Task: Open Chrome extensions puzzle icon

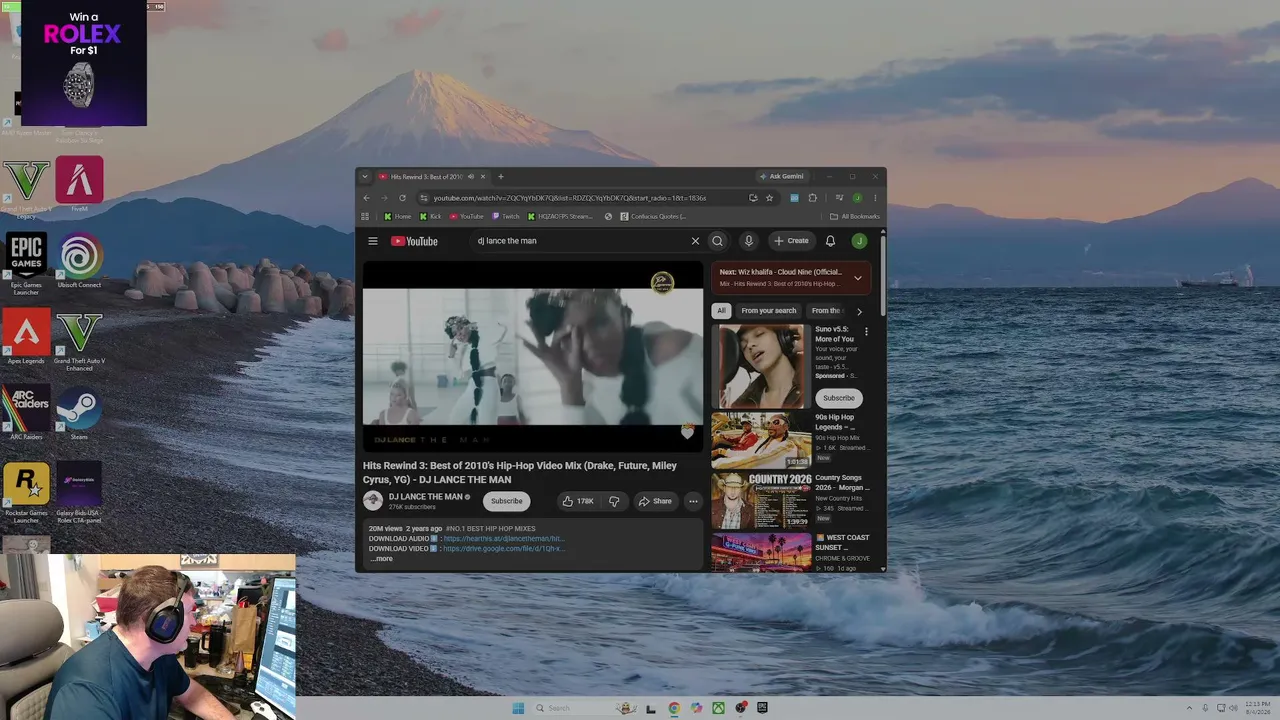Action: click(812, 198)
